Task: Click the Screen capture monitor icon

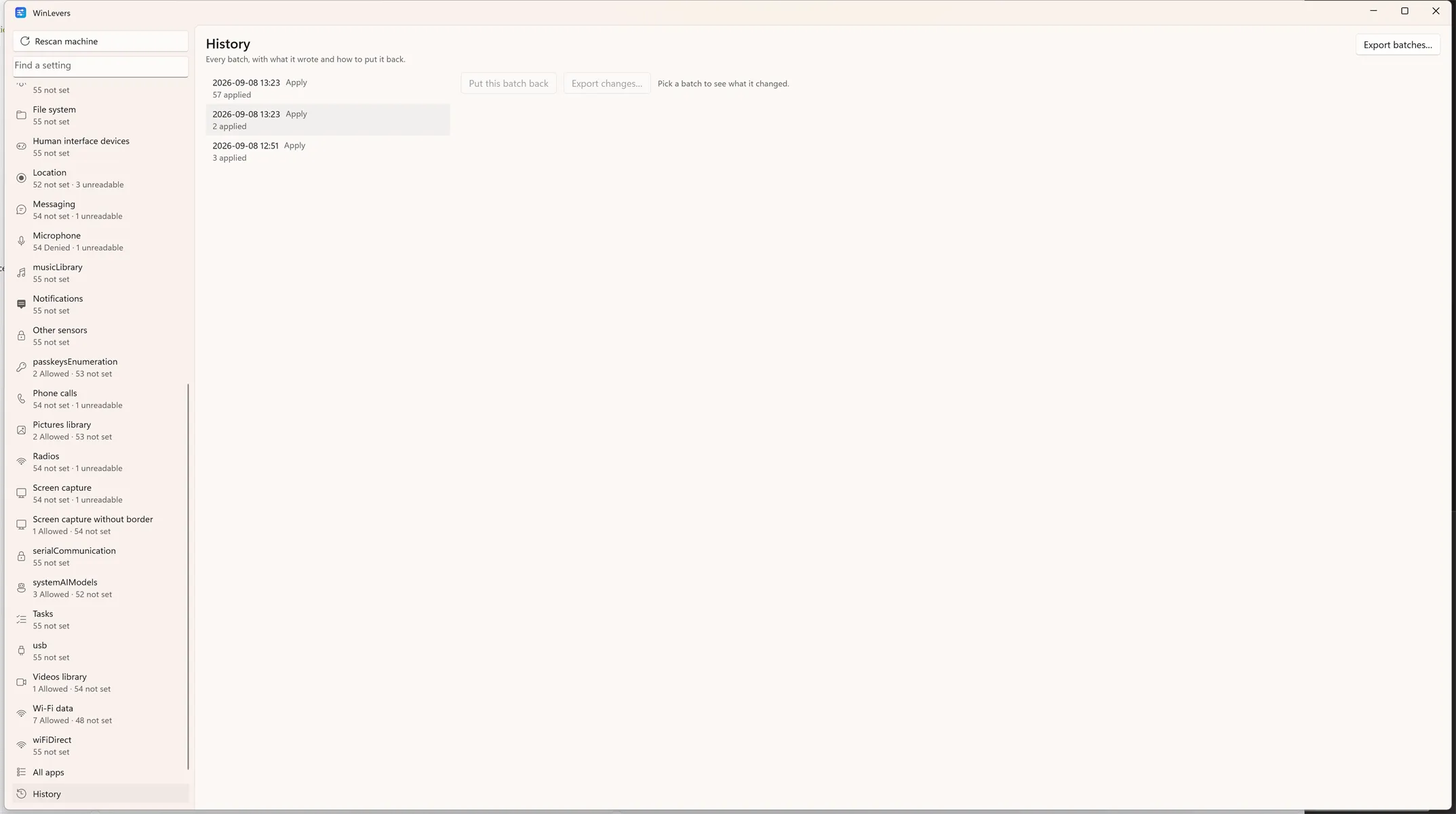Action: tap(21, 493)
